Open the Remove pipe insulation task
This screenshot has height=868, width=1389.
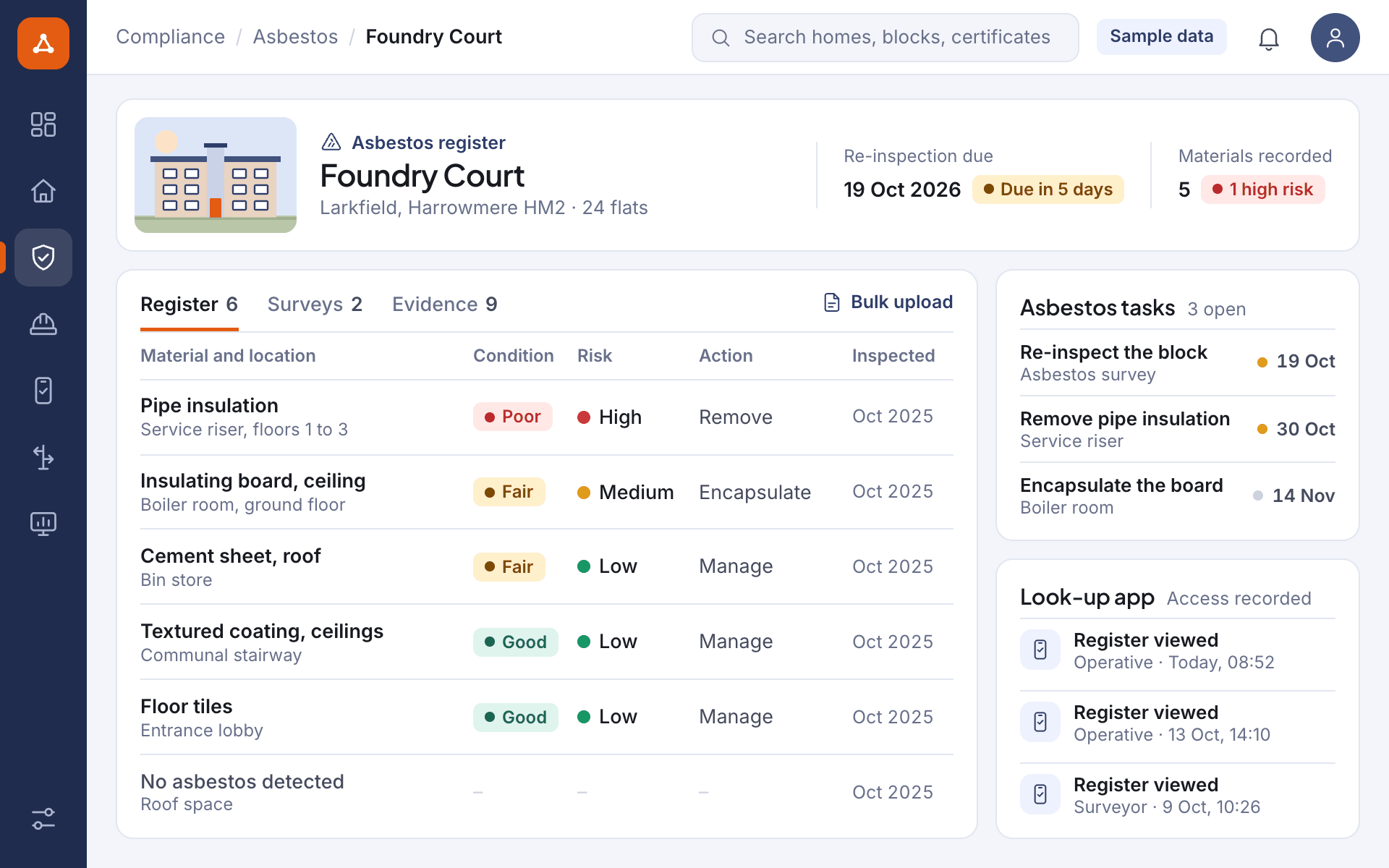[x=1178, y=429]
